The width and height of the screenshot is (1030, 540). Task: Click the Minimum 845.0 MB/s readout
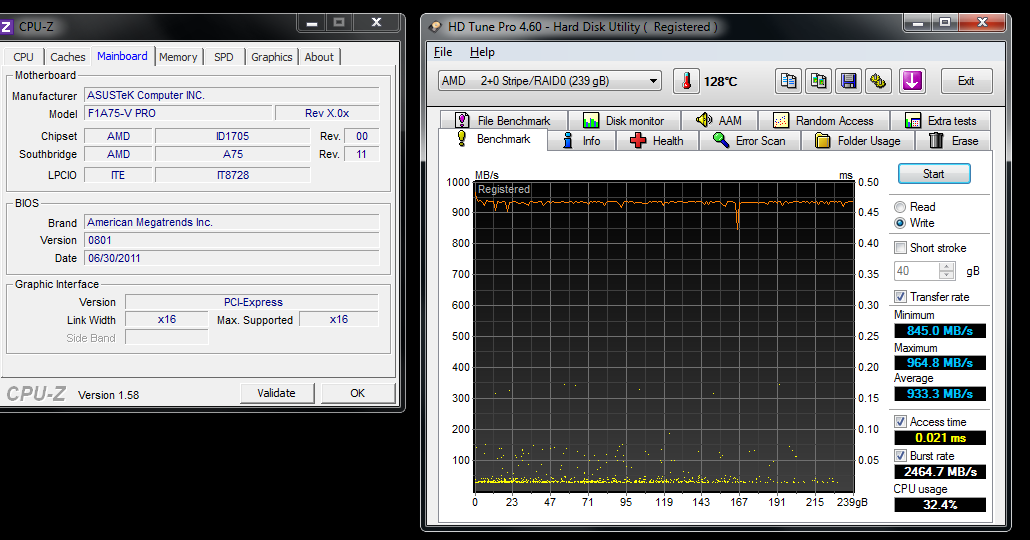click(x=939, y=331)
